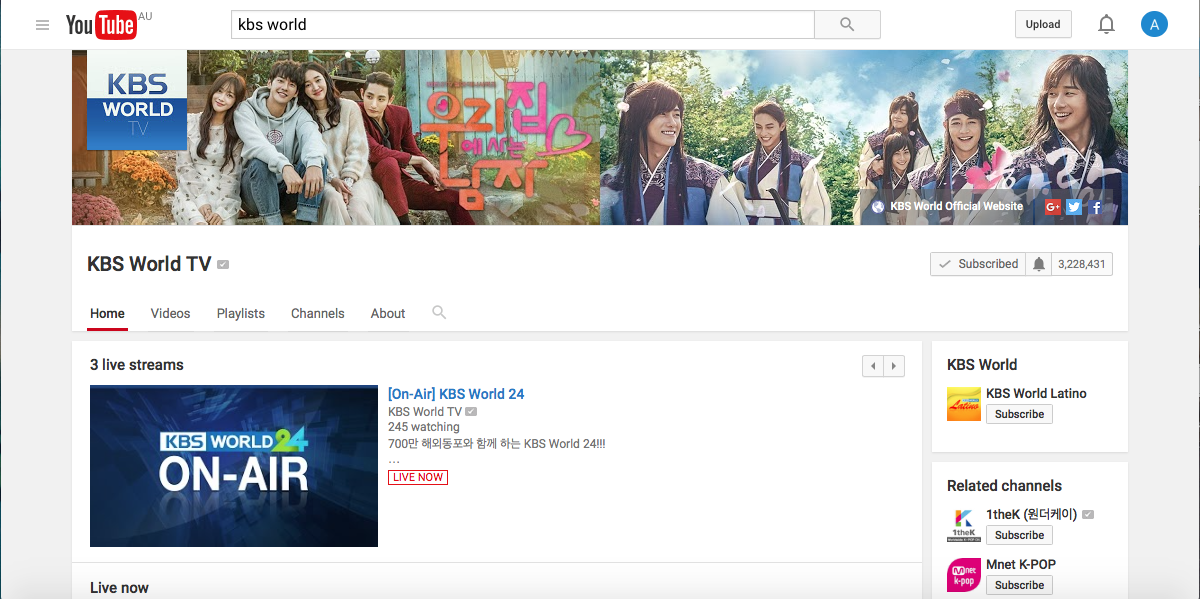Subscribe to 1theK channel
1200x599 pixels.
click(1019, 535)
